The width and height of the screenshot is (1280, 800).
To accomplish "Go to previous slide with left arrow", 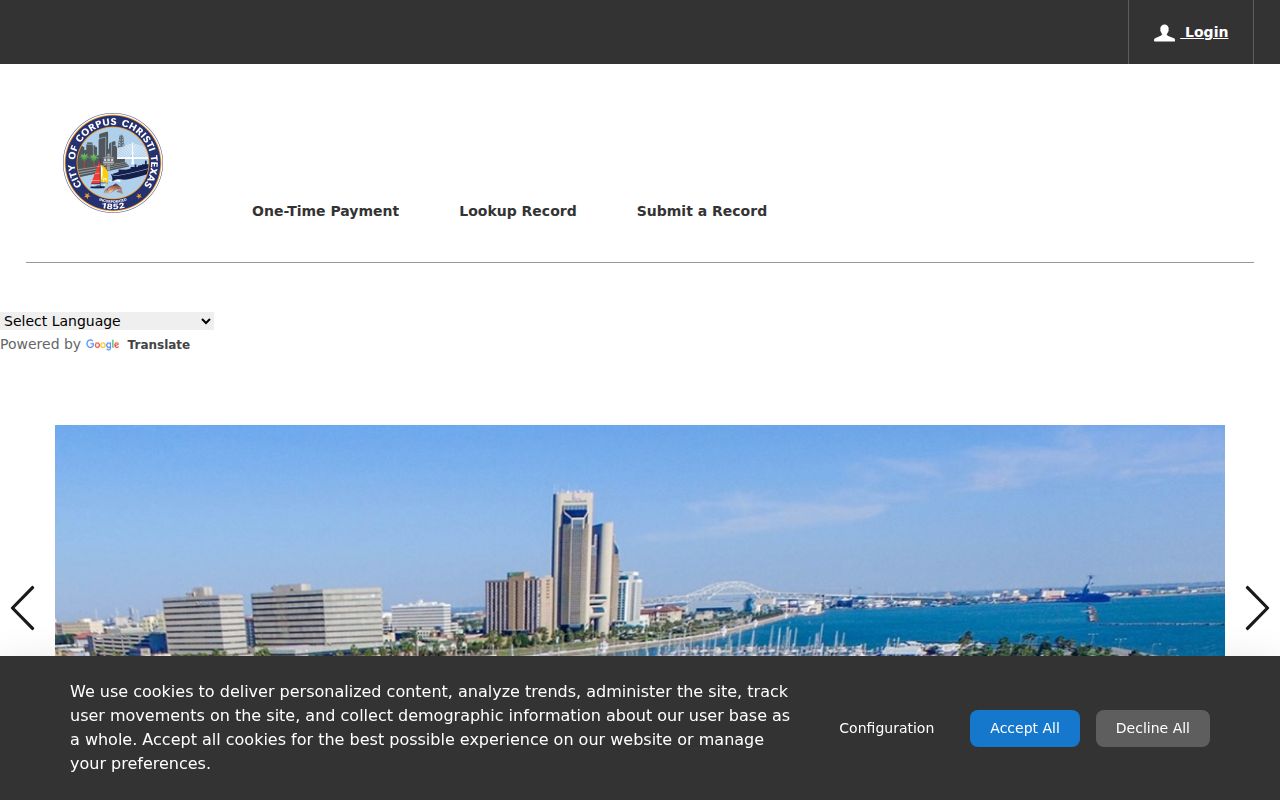I will click(22, 608).
